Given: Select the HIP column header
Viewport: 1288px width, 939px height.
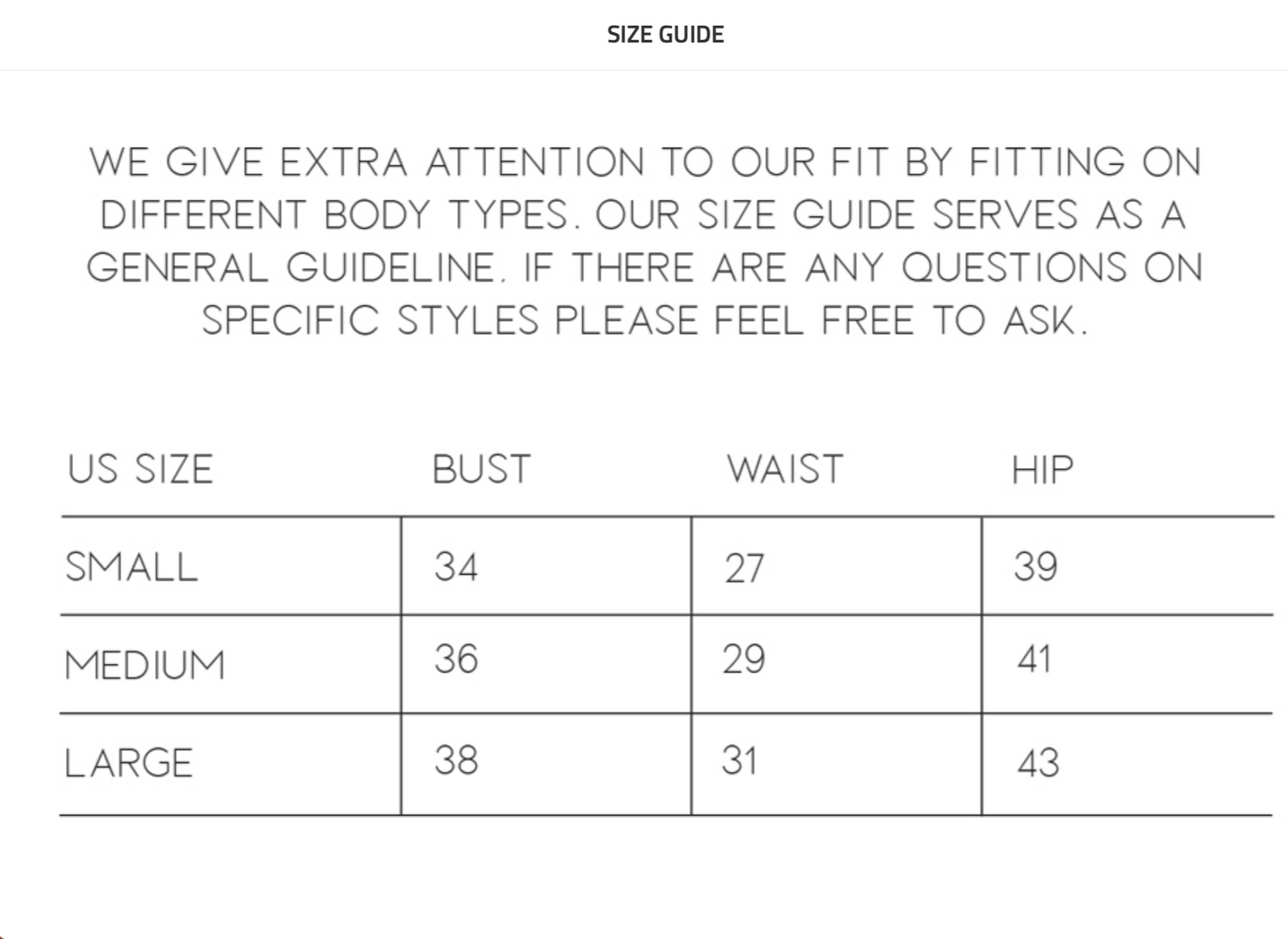Looking at the screenshot, I should (1042, 469).
